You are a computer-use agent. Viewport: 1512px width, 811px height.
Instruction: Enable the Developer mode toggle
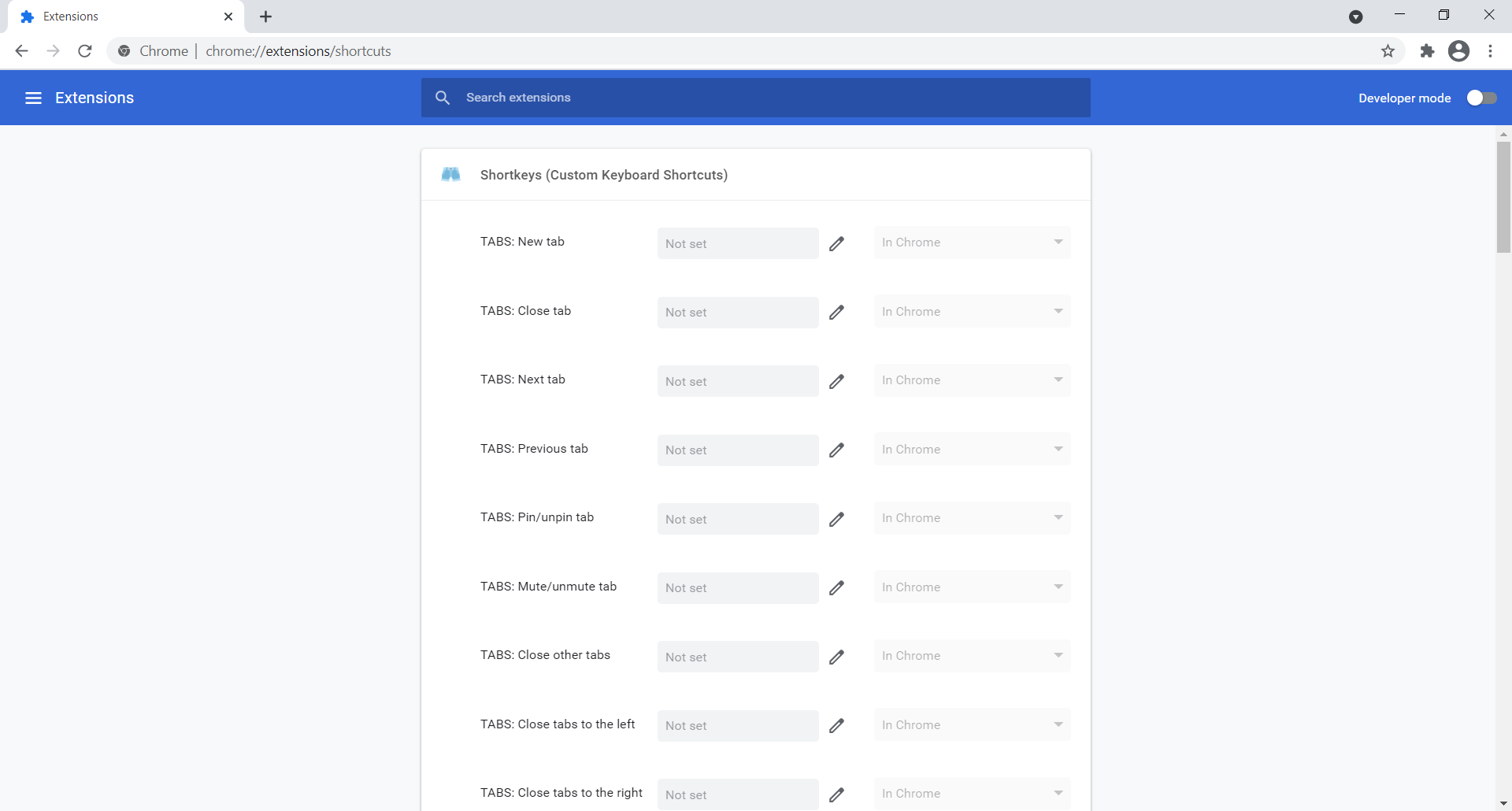1481,98
